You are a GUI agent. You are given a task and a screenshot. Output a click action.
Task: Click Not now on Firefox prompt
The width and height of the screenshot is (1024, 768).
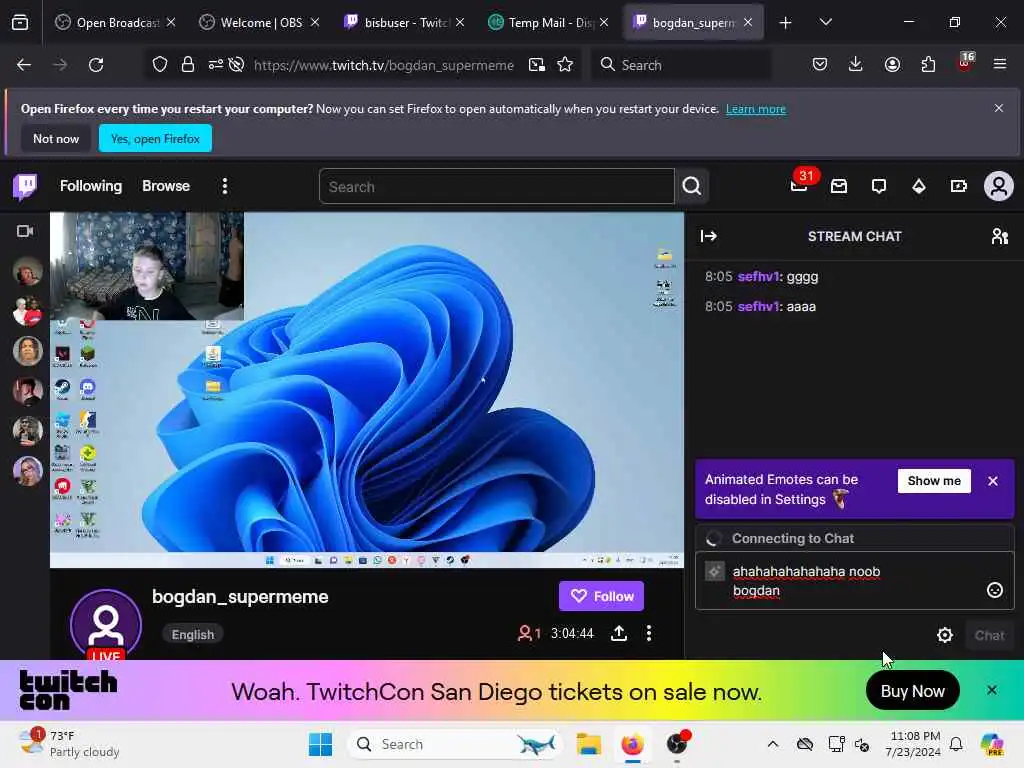coord(56,138)
